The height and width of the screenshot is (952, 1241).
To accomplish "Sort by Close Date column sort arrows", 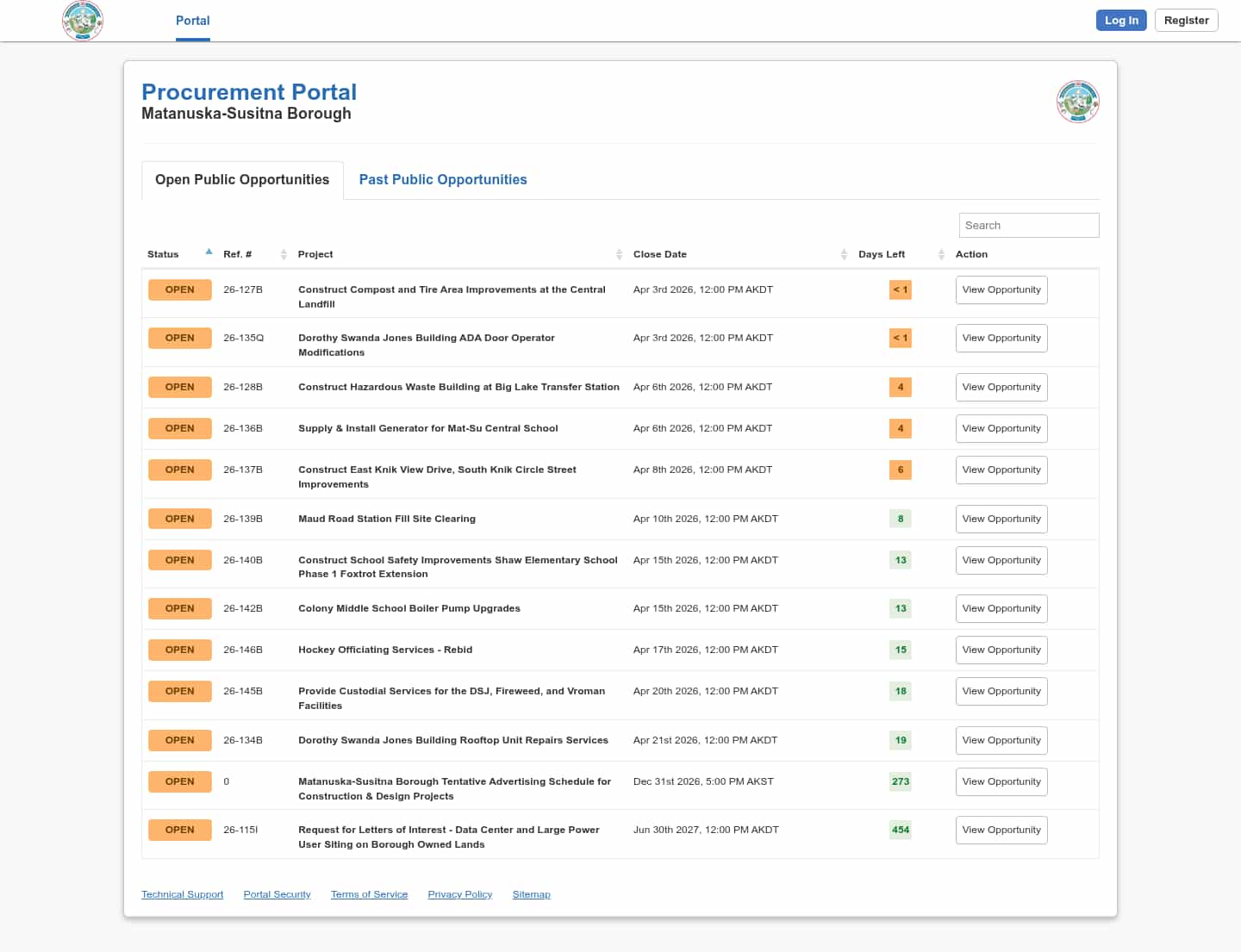I will click(844, 254).
